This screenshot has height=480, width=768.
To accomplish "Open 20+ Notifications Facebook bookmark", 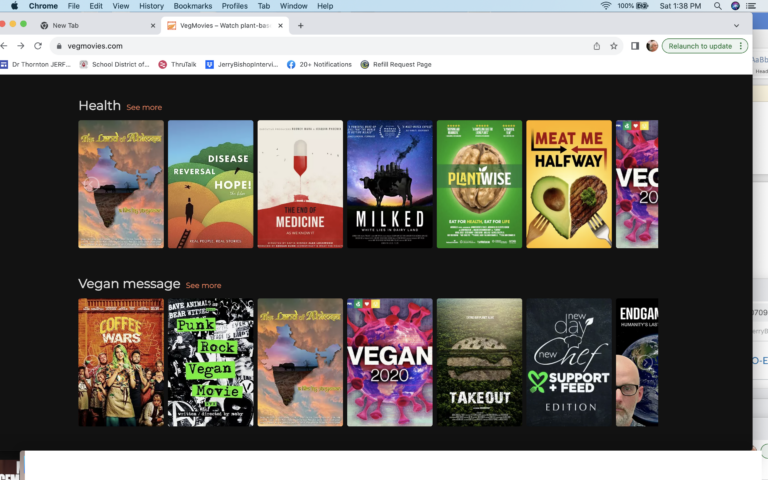I will [319, 64].
